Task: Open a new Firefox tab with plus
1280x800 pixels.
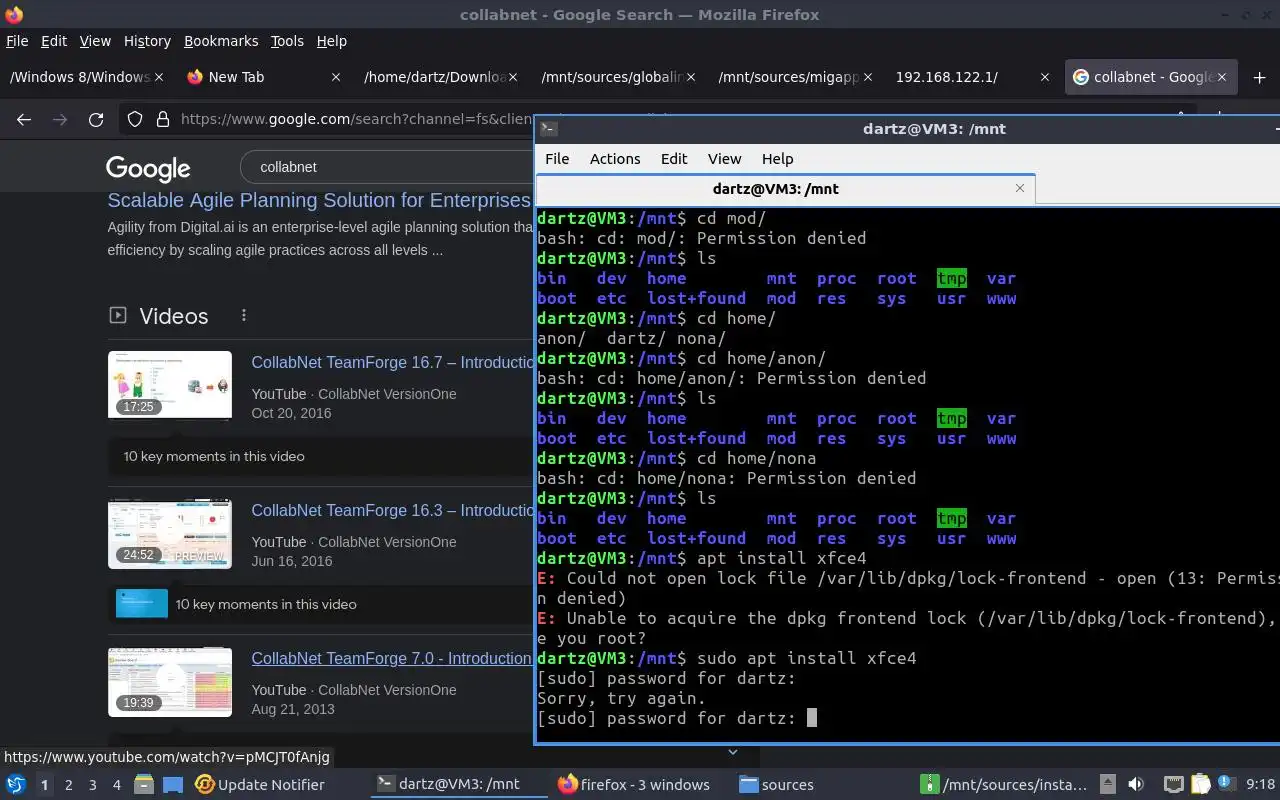Action: (1259, 77)
